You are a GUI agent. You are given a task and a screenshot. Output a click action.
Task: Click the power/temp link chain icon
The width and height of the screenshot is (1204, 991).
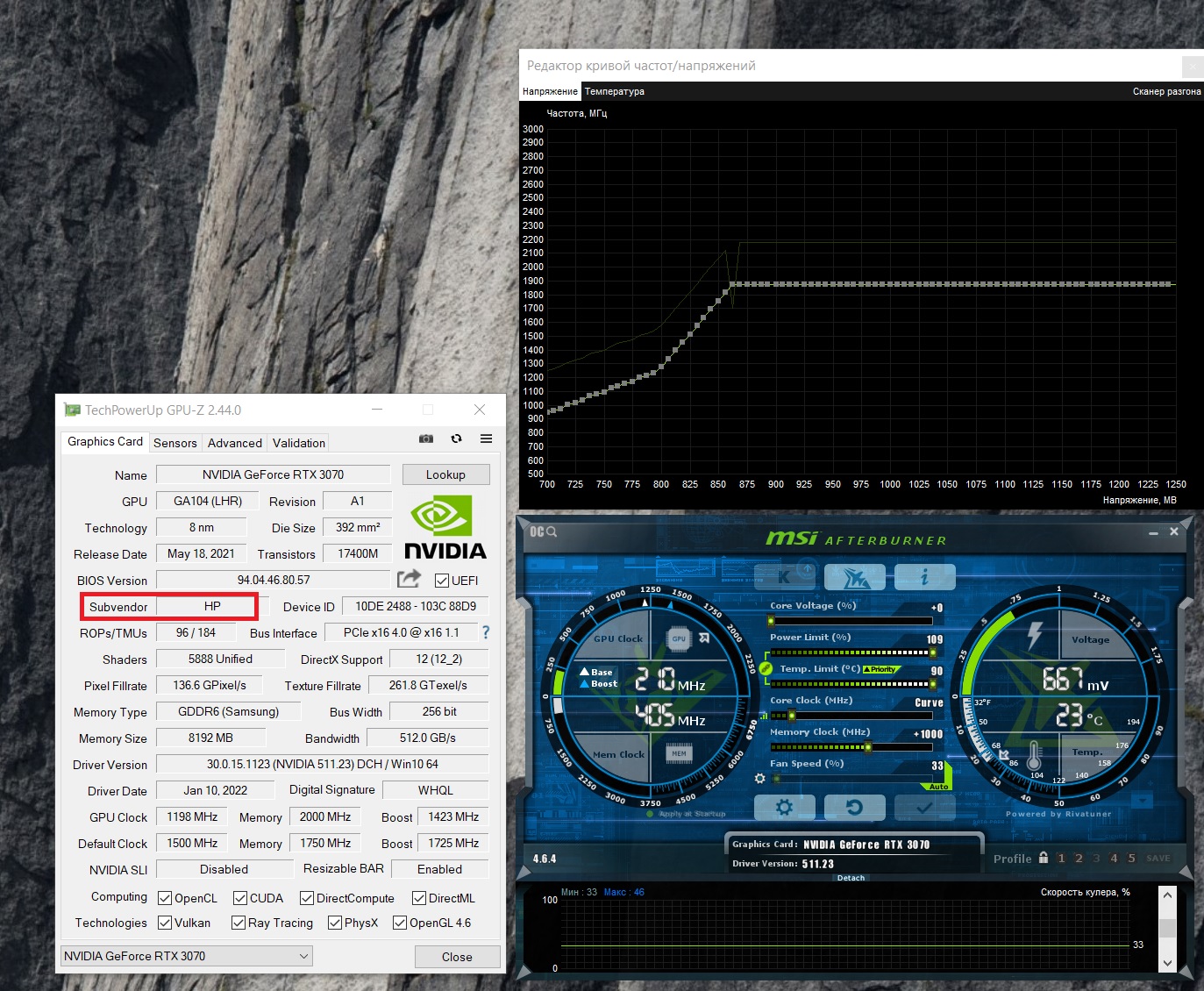766,668
